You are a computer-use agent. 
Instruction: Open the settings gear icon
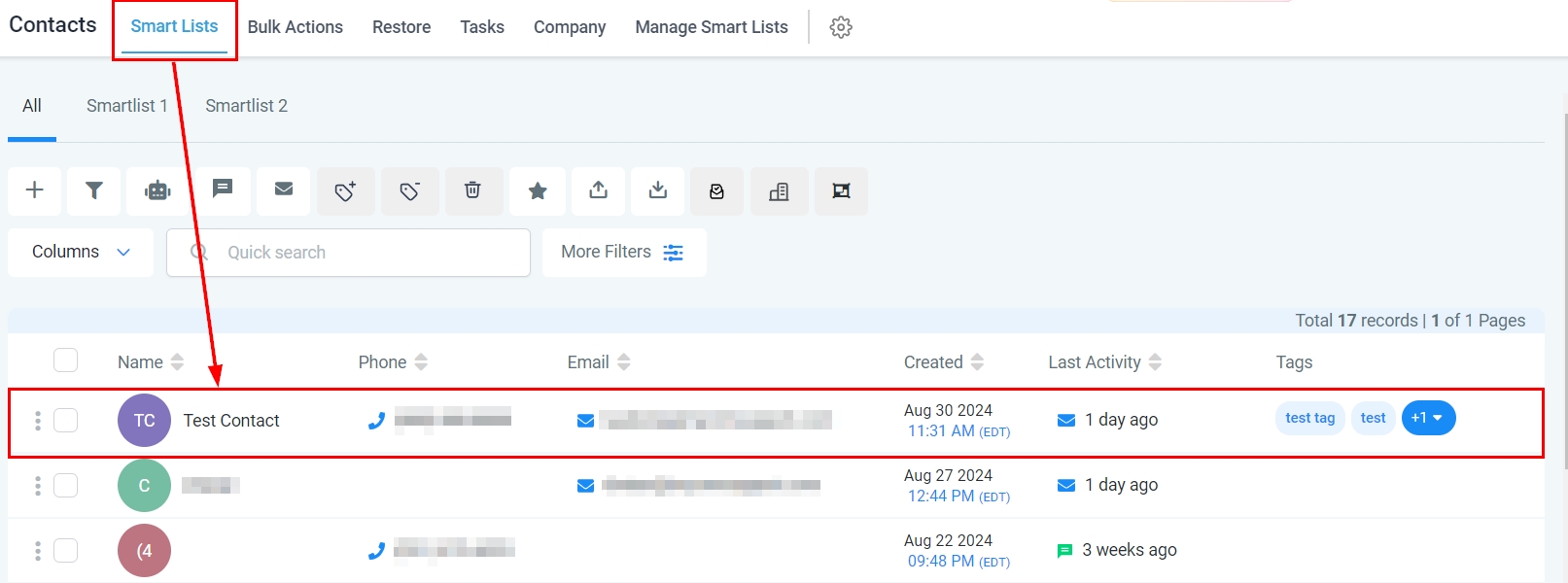(841, 27)
